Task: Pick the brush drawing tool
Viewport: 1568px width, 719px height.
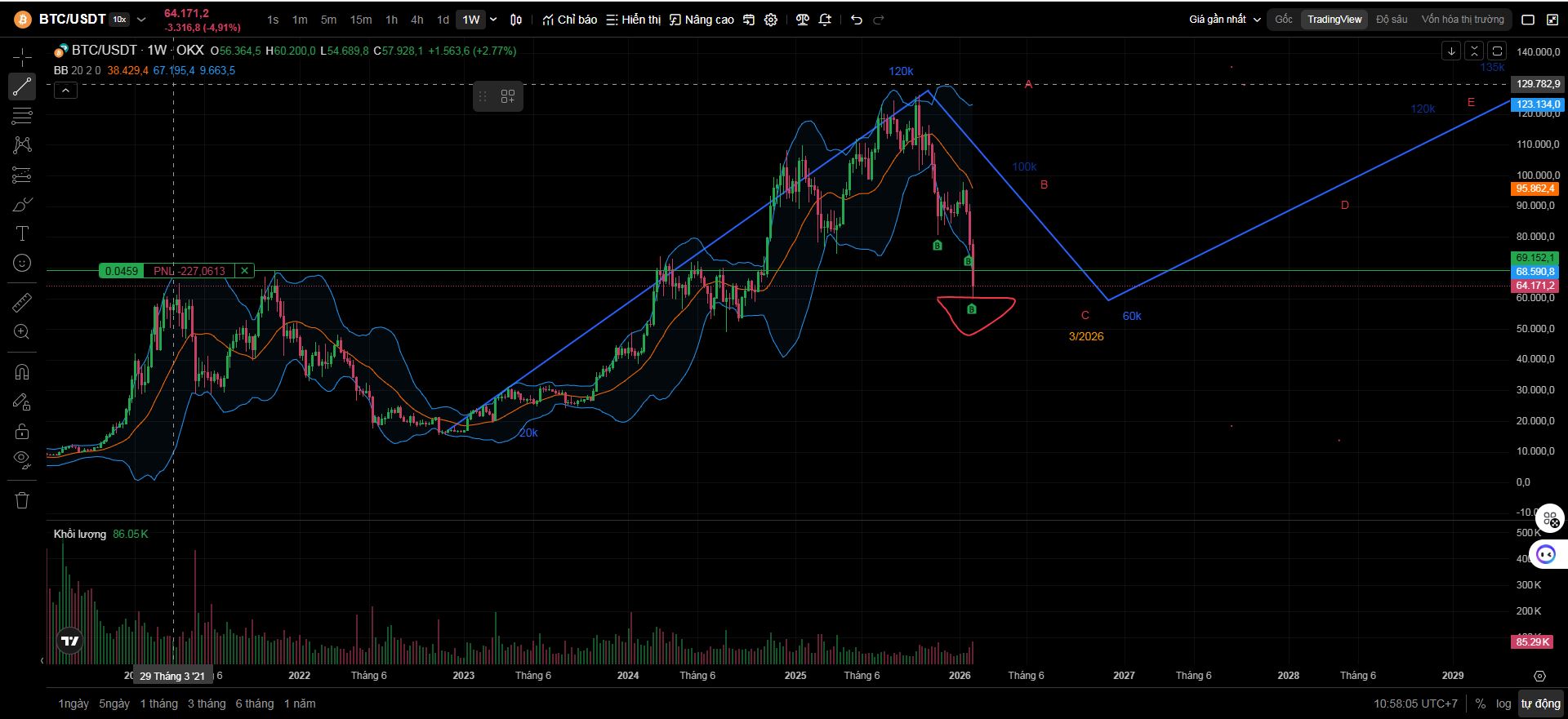Action: (22, 204)
